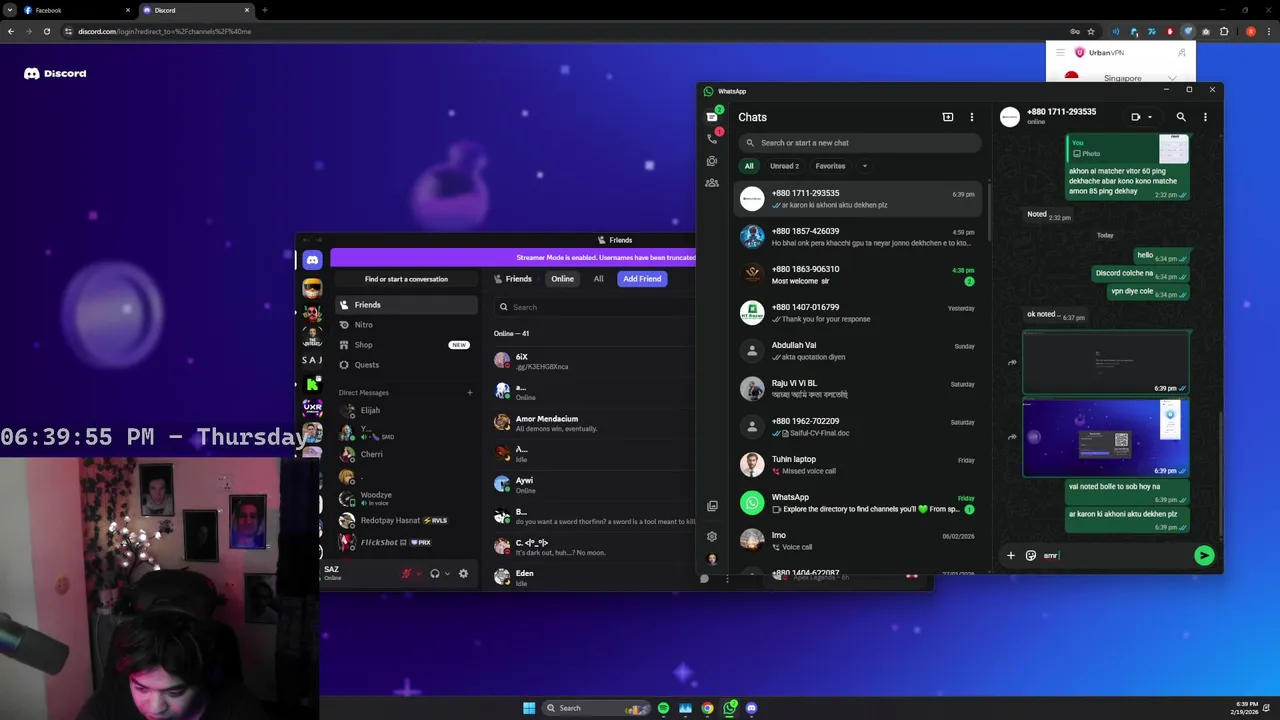Open the green K server in Discord
Image resolution: width=1280 pixels, height=720 pixels.
click(x=312, y=384)
